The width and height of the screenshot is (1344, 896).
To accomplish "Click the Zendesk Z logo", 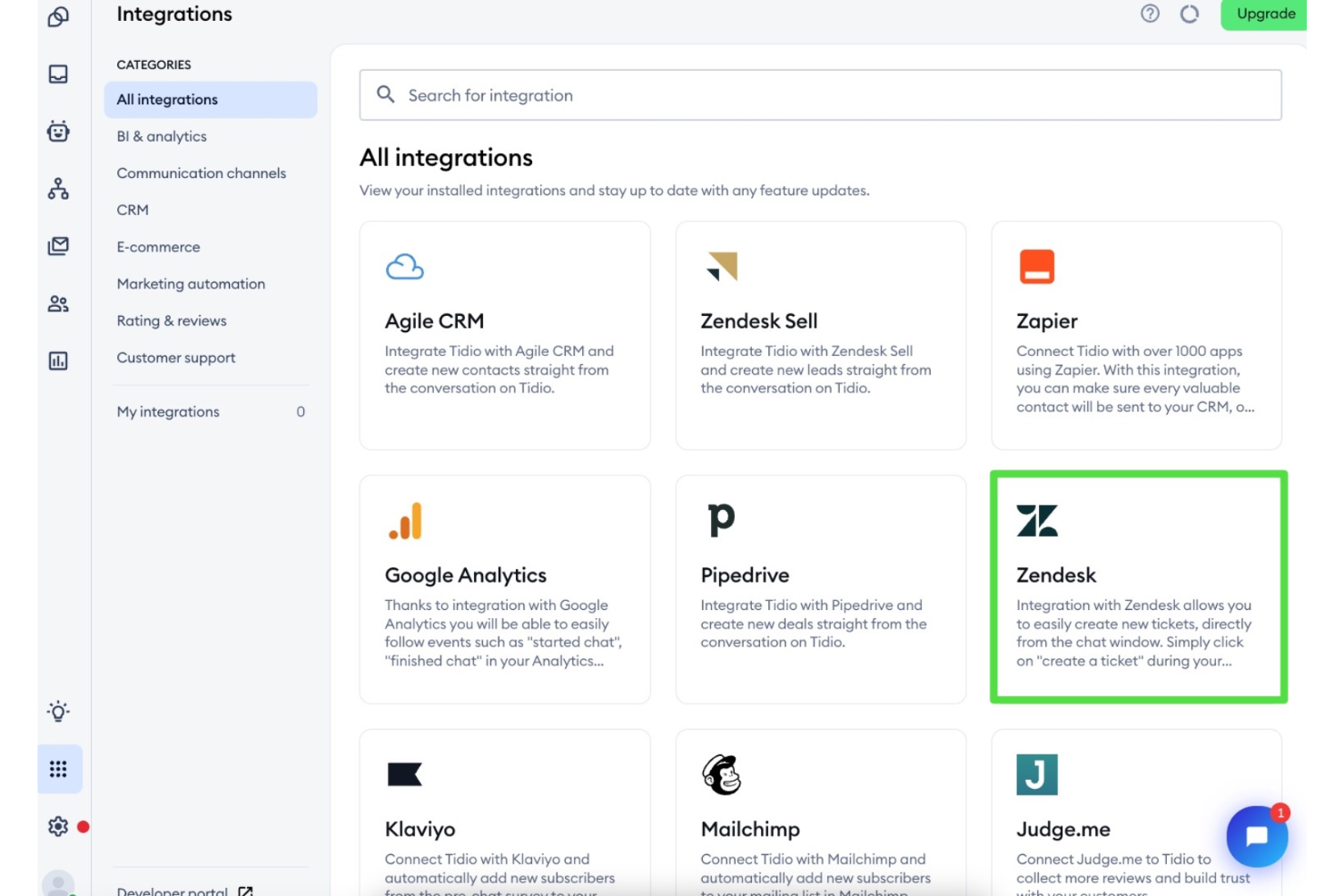I will tap(1037, 521).
